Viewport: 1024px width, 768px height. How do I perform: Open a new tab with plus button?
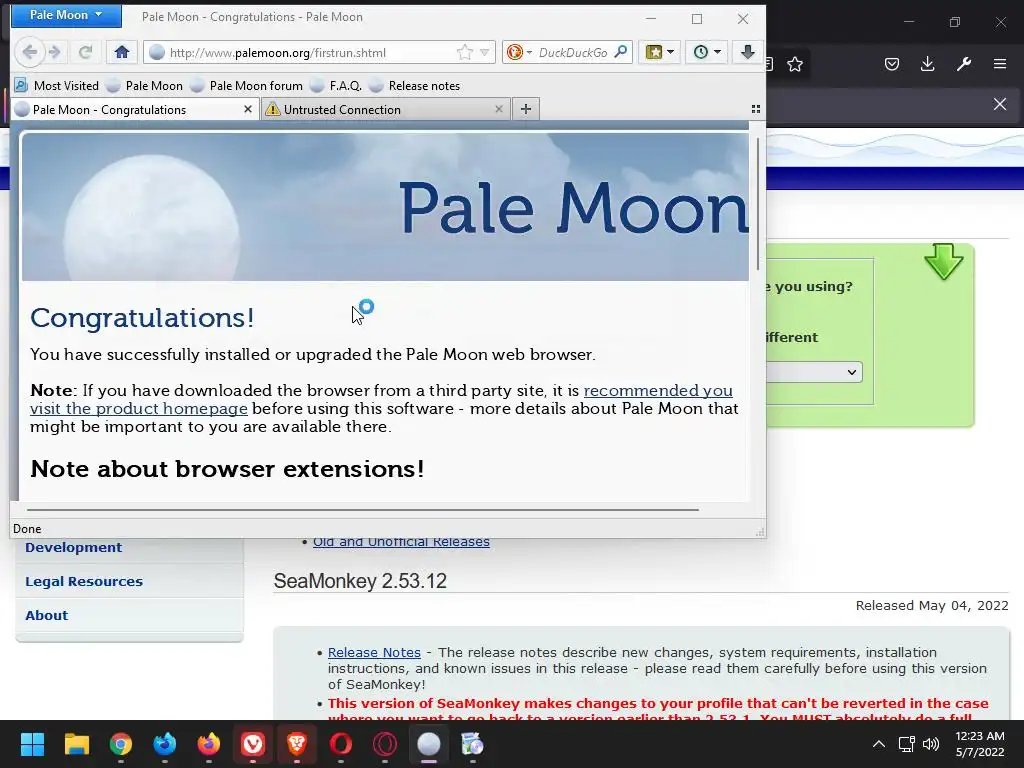[x=526, y=109]
